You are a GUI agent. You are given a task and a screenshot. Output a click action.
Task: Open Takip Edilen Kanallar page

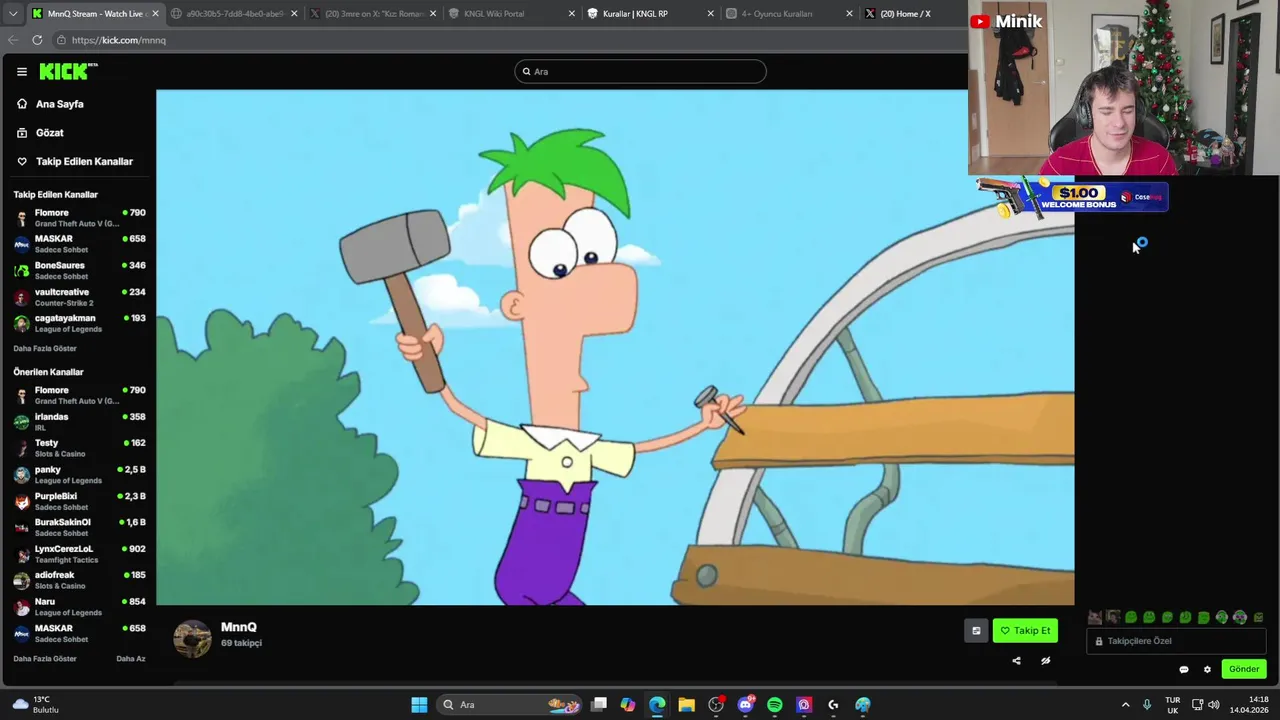(84, 161)
